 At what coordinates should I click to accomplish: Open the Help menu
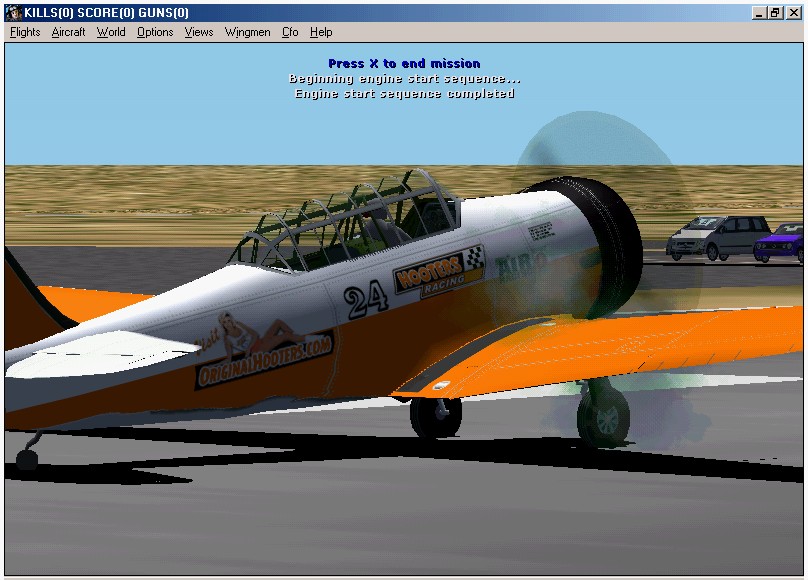point(321,32)
